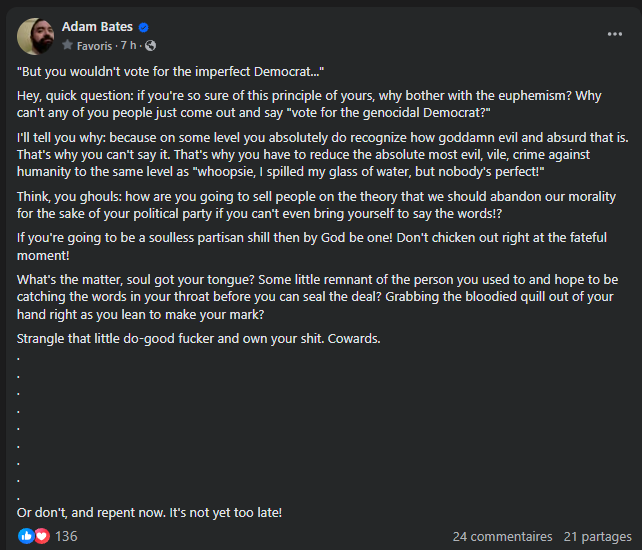Click the "Think, you ghouls" paragraph

300,205
